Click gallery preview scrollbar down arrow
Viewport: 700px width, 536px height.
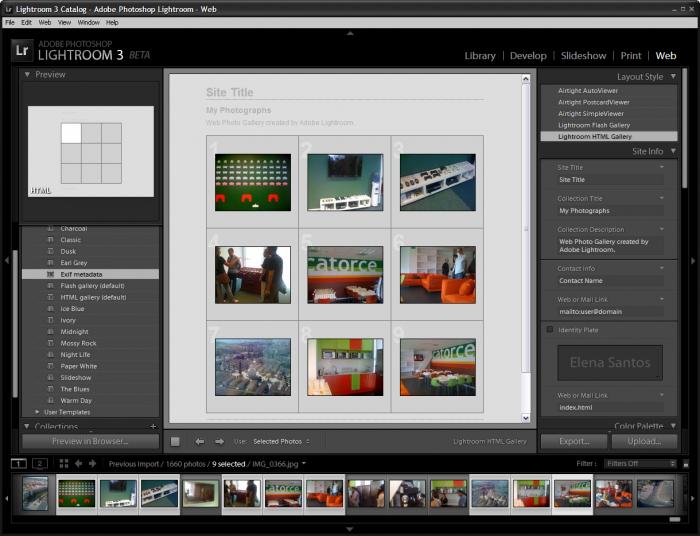click(525, 418)
